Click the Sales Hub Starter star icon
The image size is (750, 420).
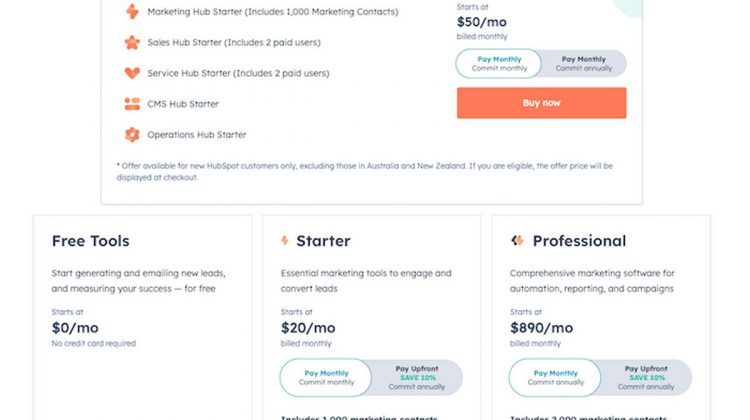[132, 43]
